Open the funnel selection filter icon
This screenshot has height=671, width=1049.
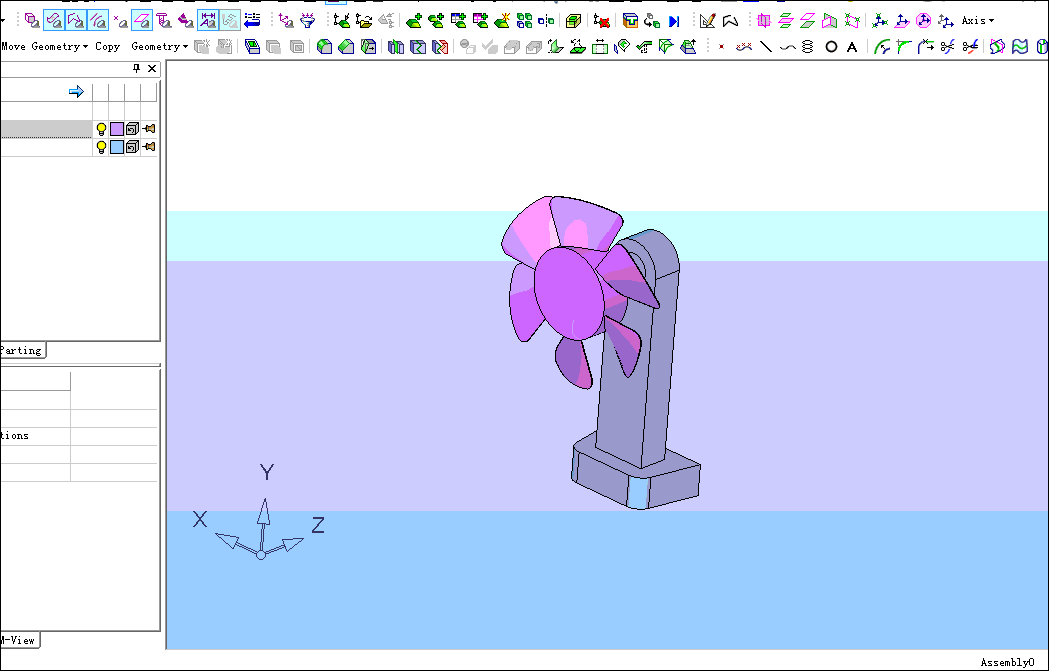(308, 21)
